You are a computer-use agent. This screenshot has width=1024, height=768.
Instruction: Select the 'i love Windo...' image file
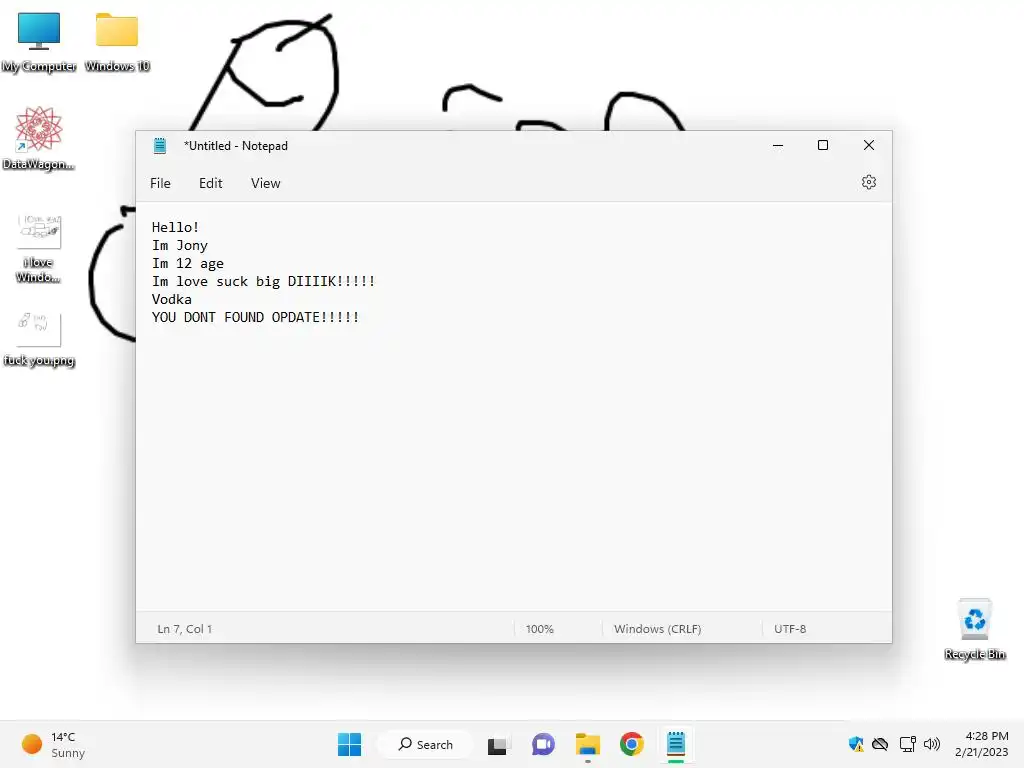tap(39, 249)
